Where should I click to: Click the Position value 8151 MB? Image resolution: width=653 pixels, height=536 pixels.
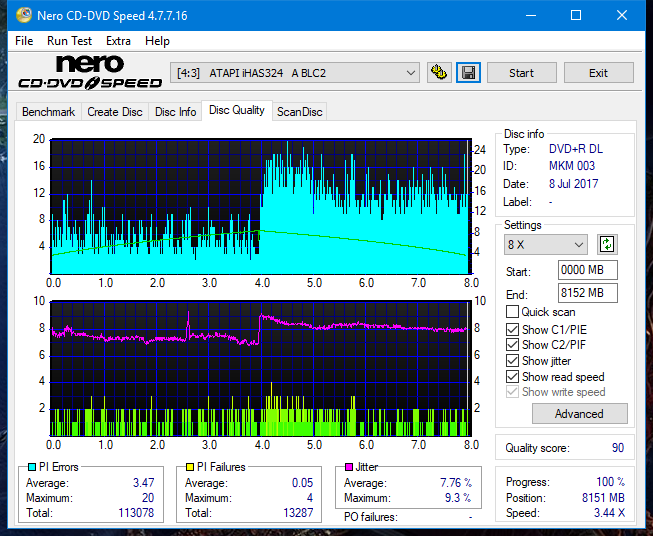pyautogui.click(x=603, y=498)
